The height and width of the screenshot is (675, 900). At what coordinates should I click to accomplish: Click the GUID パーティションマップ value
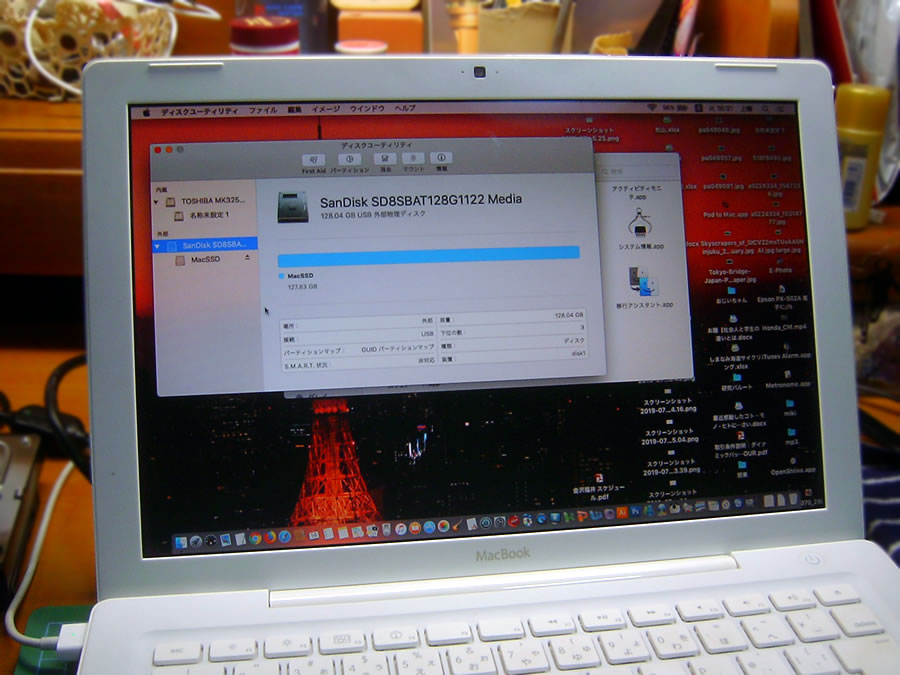click(x=397, y=348)
